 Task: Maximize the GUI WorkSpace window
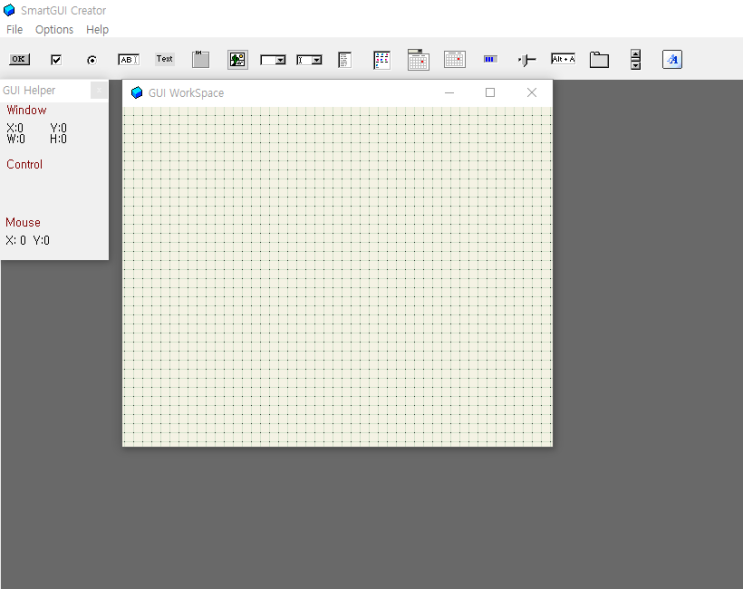490,92
